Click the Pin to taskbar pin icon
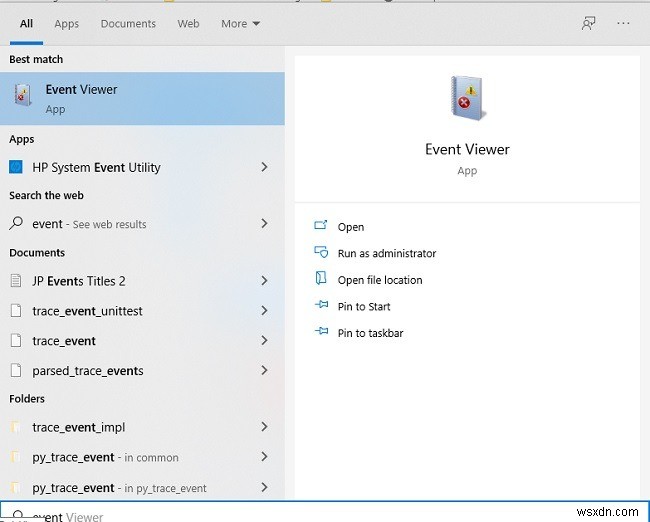This screenshot has width=650, height=522. pyautogui.click(x=321, y=331)
